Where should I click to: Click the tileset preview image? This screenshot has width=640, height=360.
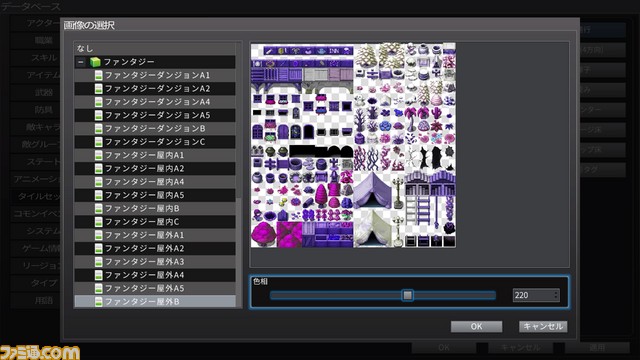coord(353,145)
